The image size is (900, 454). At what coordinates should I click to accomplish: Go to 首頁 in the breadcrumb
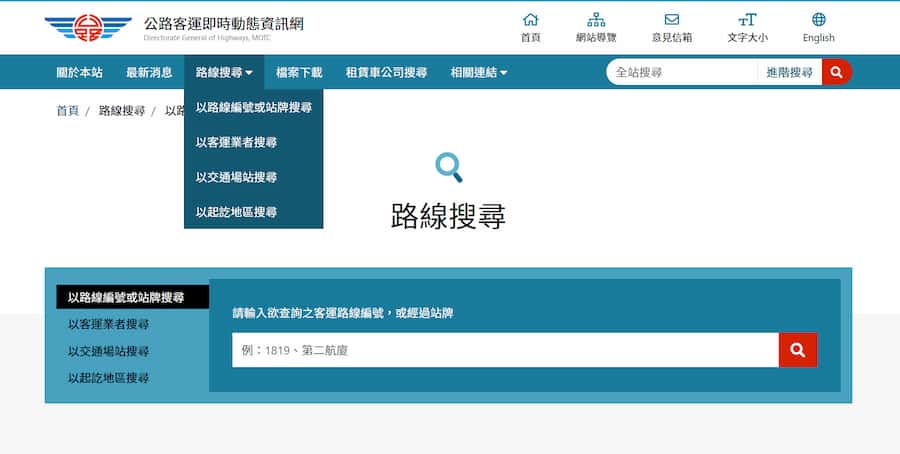[x=68, y=111]
